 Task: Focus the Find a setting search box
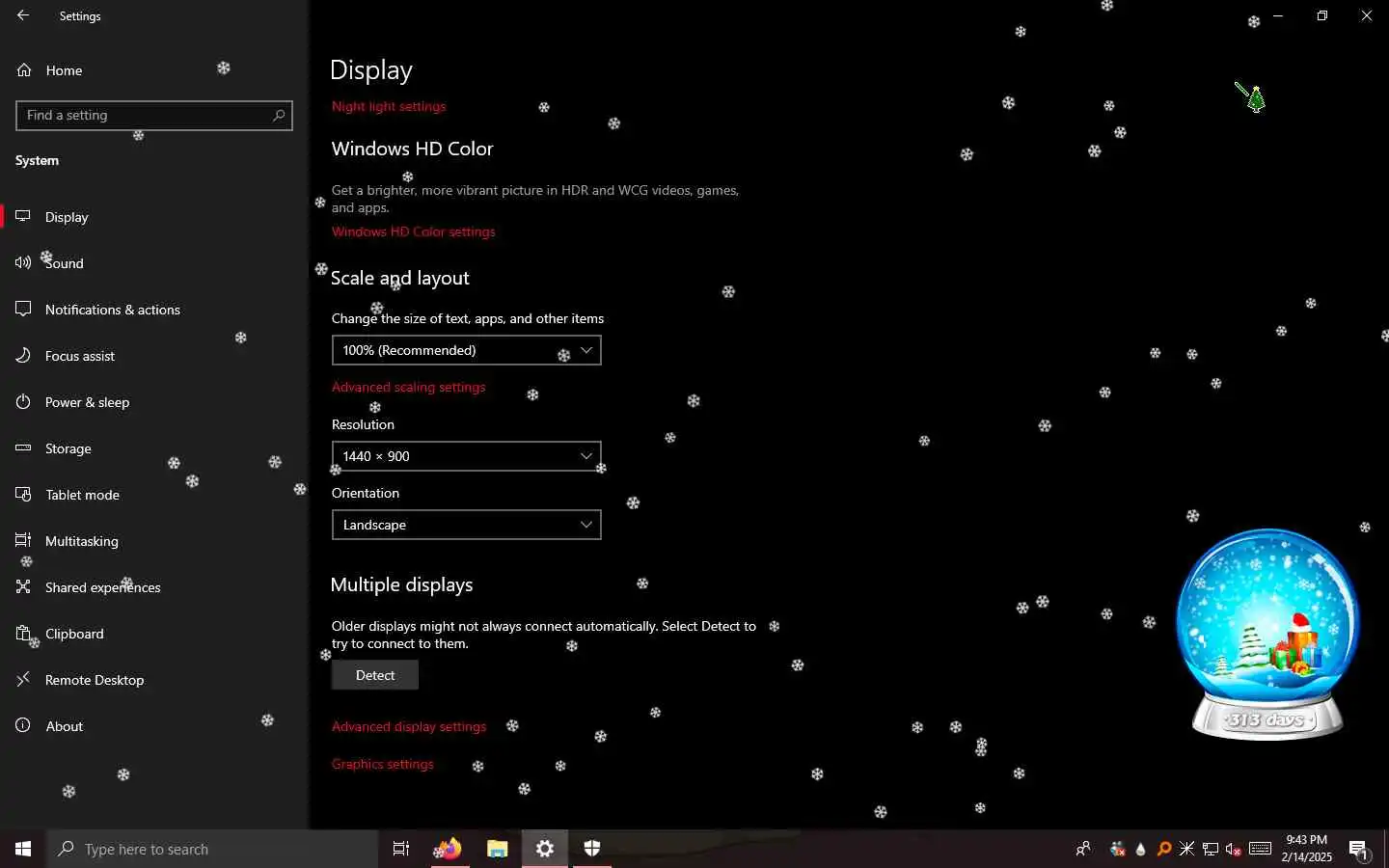coord(154,116)
